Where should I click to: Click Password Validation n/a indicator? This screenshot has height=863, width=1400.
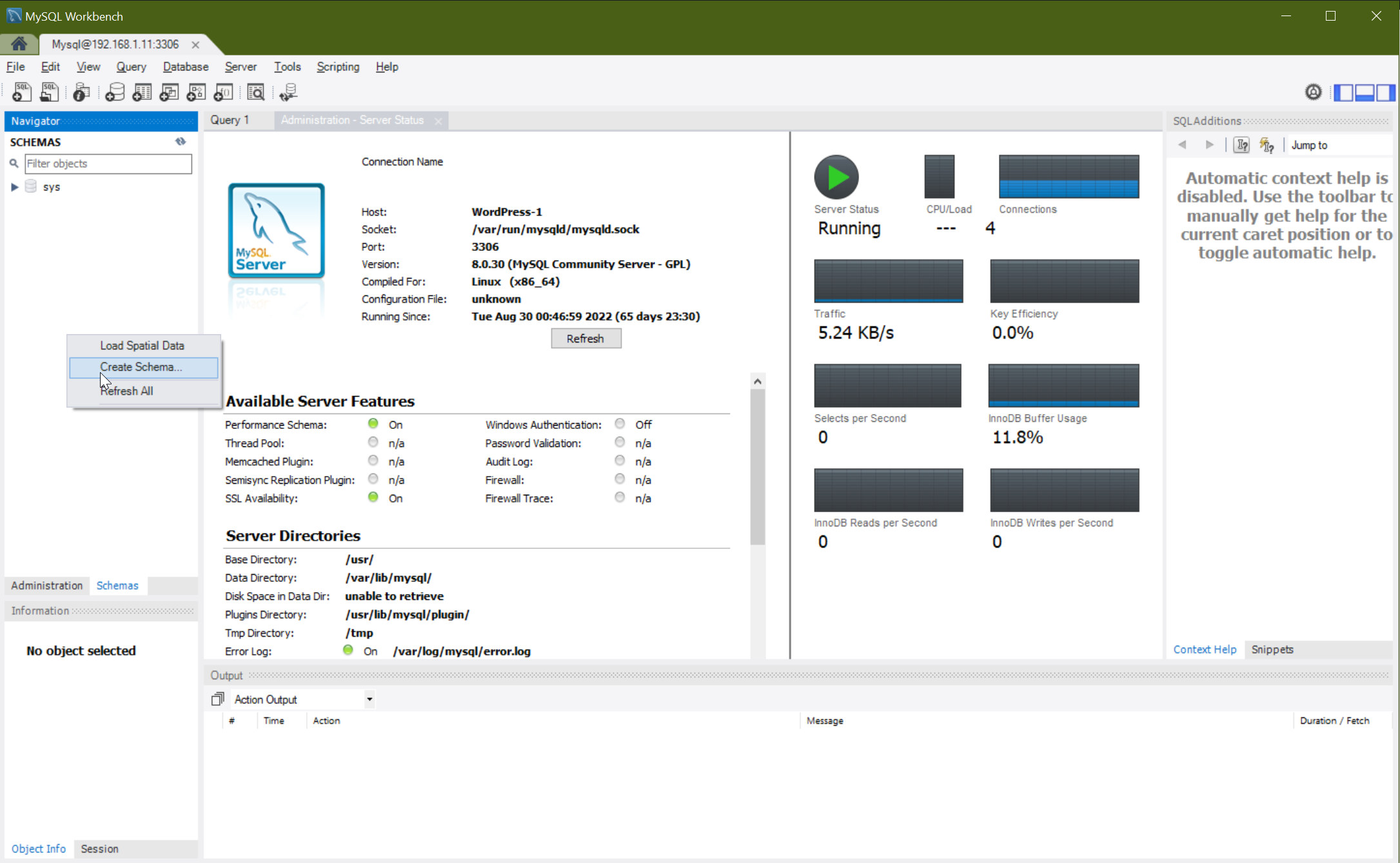pyautogui.click(x=620, y=442)
